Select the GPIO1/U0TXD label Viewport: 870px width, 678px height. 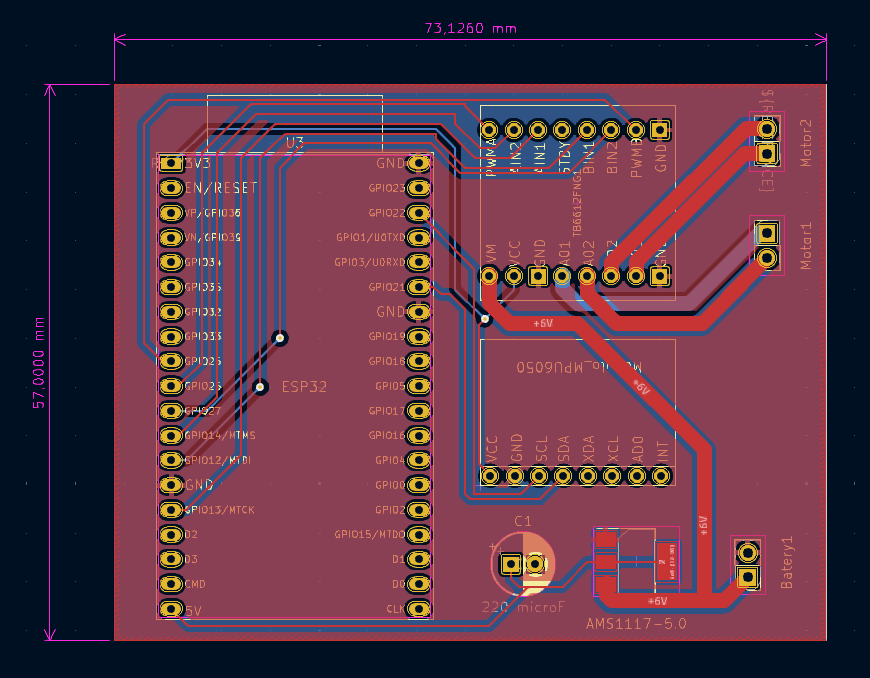pyautogui.click(x=371, y=237)
